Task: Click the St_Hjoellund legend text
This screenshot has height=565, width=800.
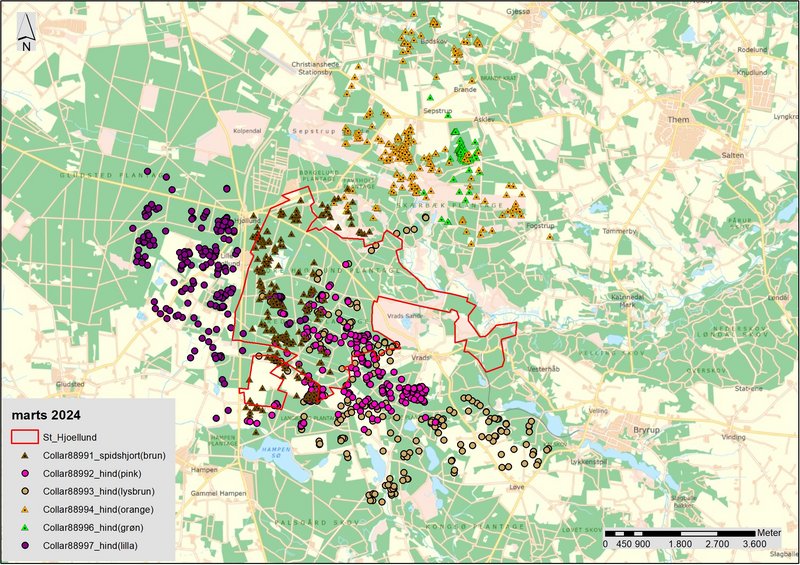Action: 74,437
